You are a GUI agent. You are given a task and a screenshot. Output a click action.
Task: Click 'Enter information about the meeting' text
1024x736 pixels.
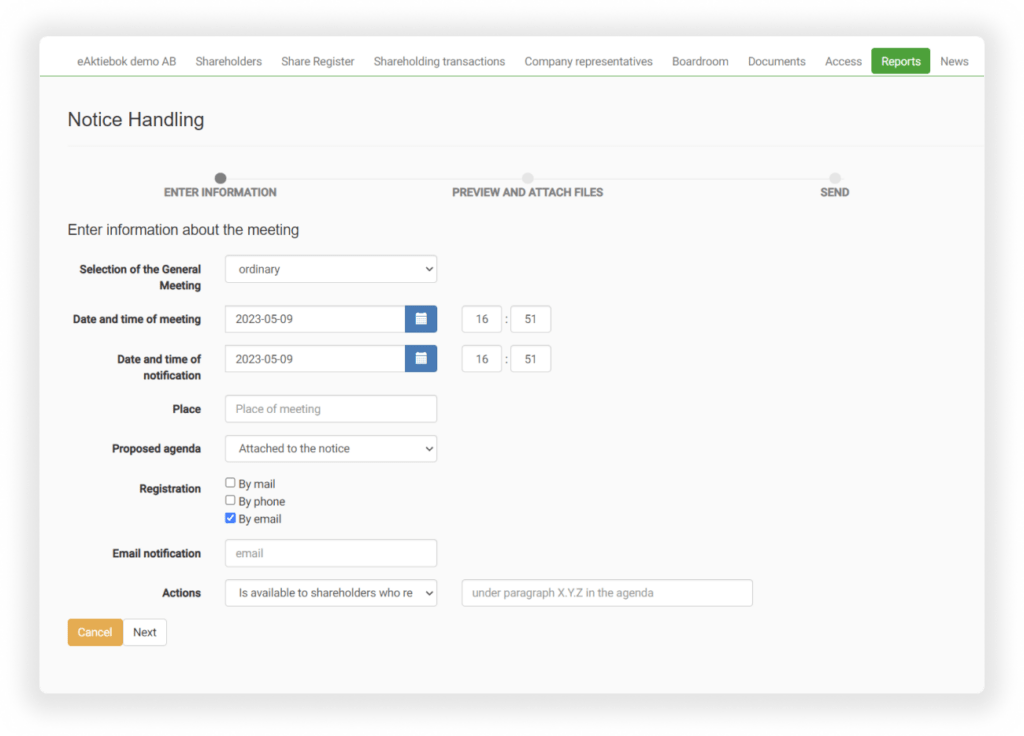click(x=184, y=230)
